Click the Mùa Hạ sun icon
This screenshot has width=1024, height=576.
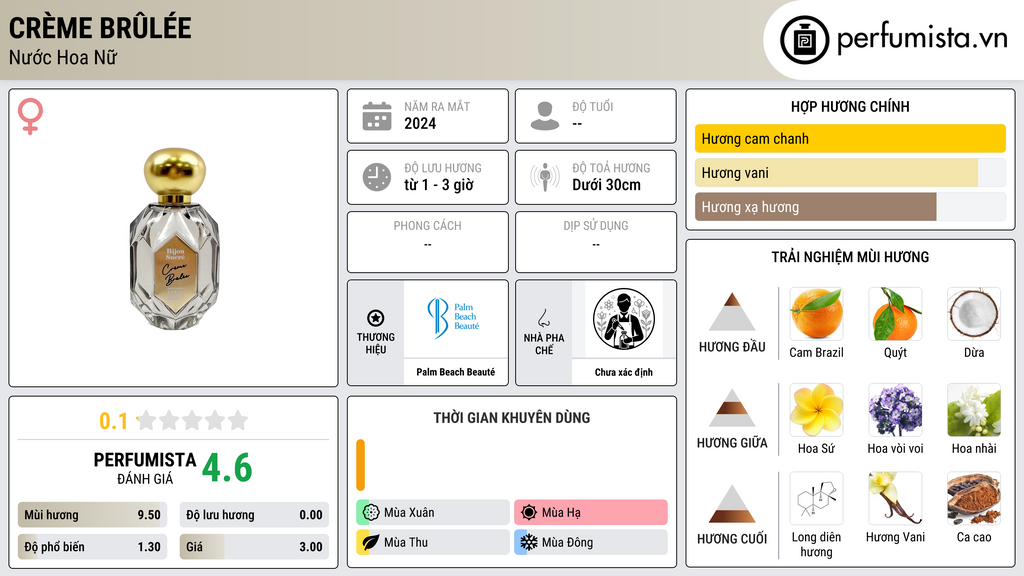coord(529,513)
